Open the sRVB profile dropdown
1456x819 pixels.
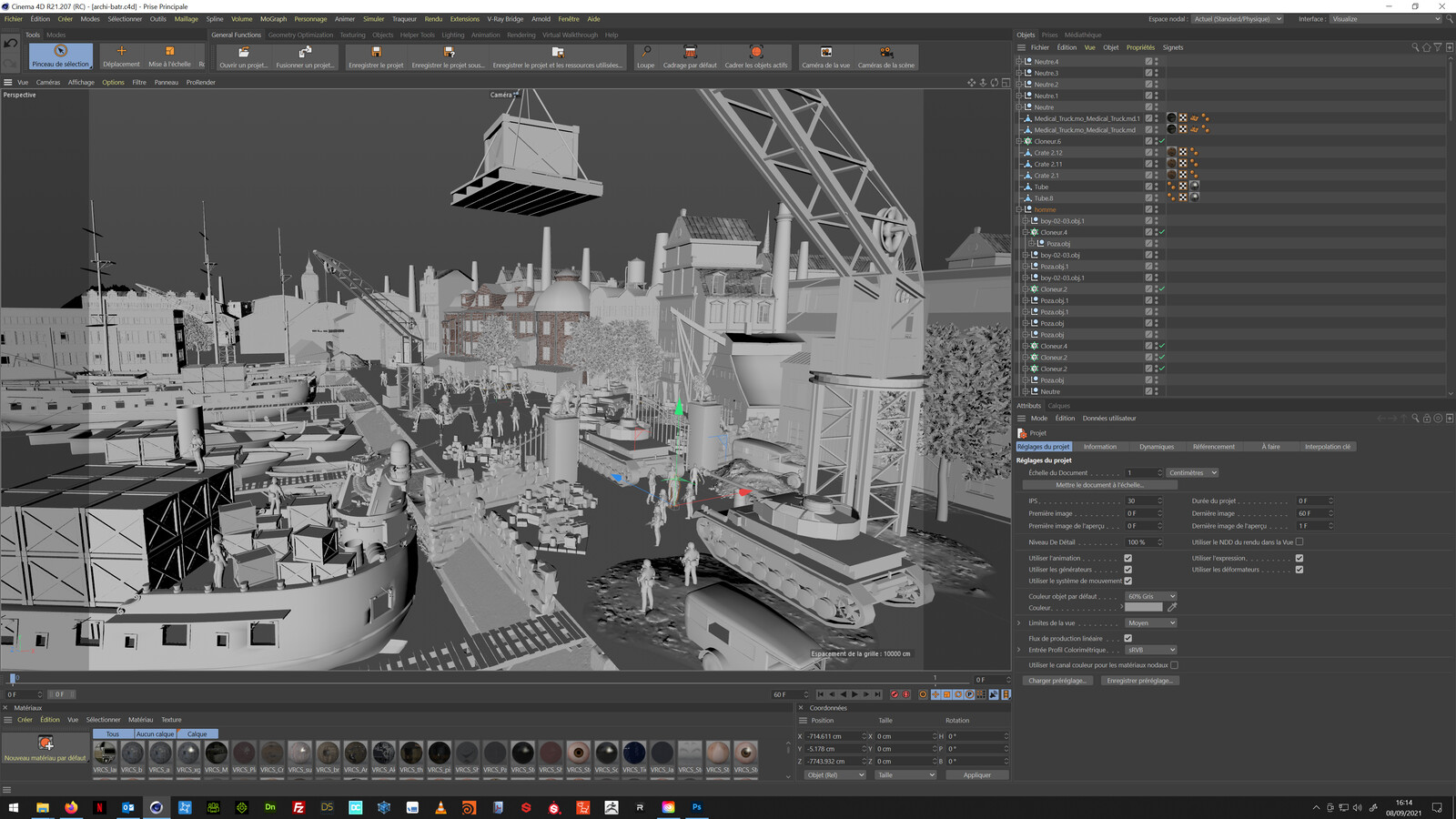coord(1151,651)
